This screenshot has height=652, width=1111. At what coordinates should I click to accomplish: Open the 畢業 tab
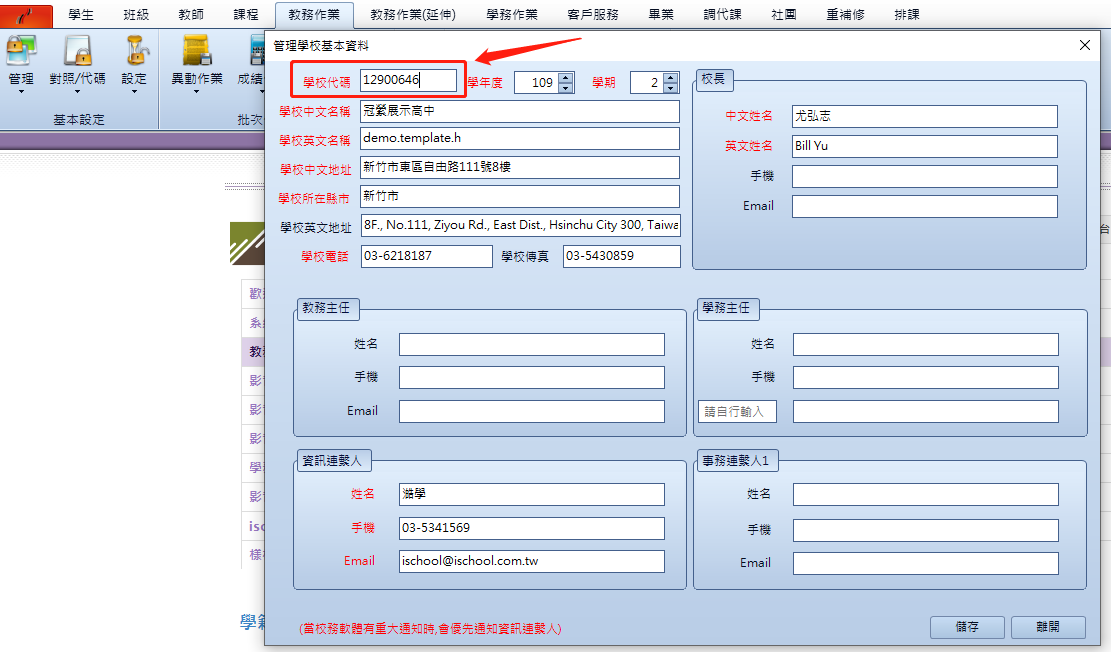(661, 15)
